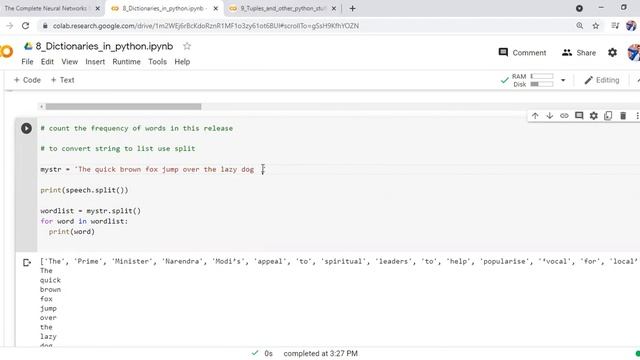
Task: Click the browser profile avatar
Action: [x=631, y=26]
